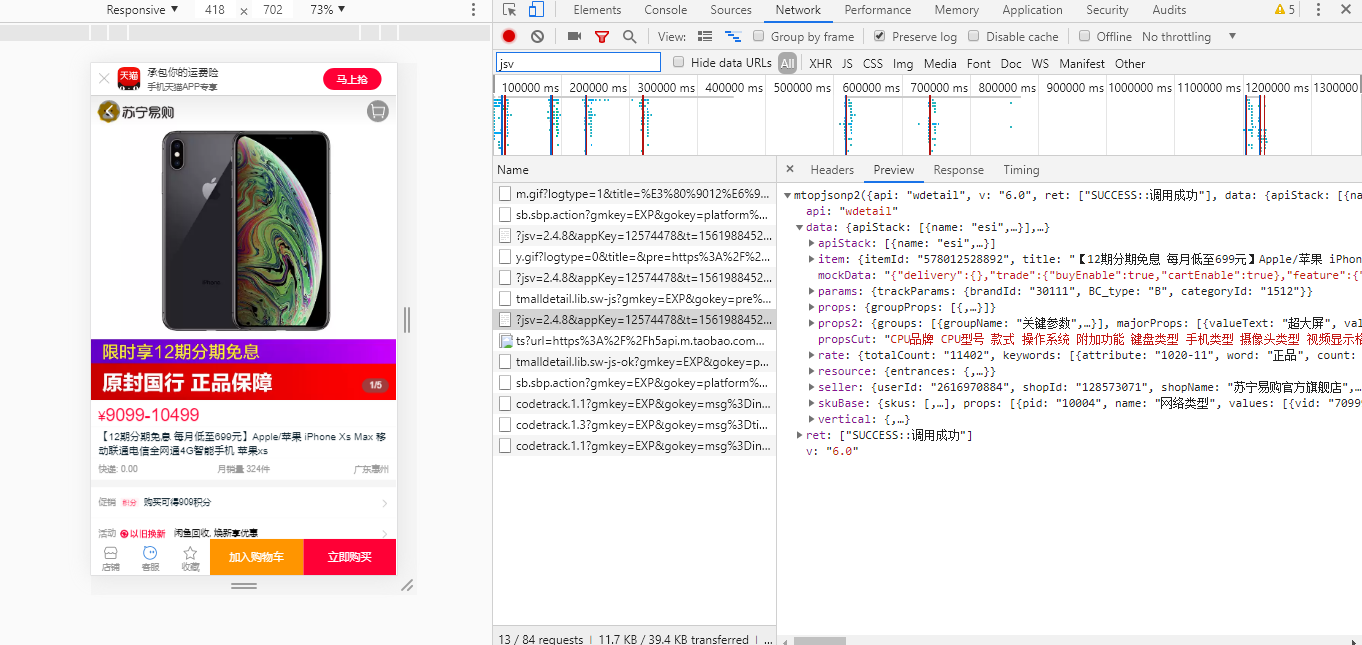Switch to the Elements tab
1362x645 pixels.
pyautogui.click(x=597, y=10)
